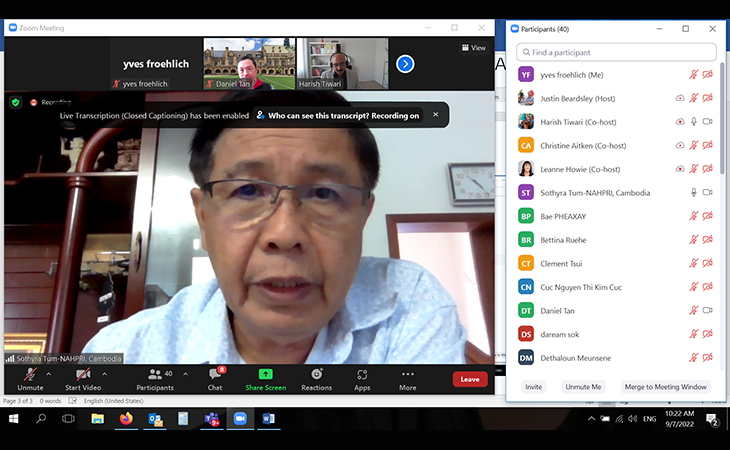Select Dethaloun Meunsene participant row
The height and width of the screenshot is (450, 730).
click(616, 358)
